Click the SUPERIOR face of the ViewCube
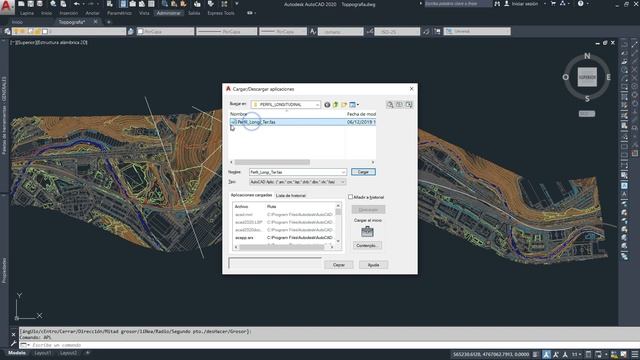640x360 pixels. (x=587, y=77)
